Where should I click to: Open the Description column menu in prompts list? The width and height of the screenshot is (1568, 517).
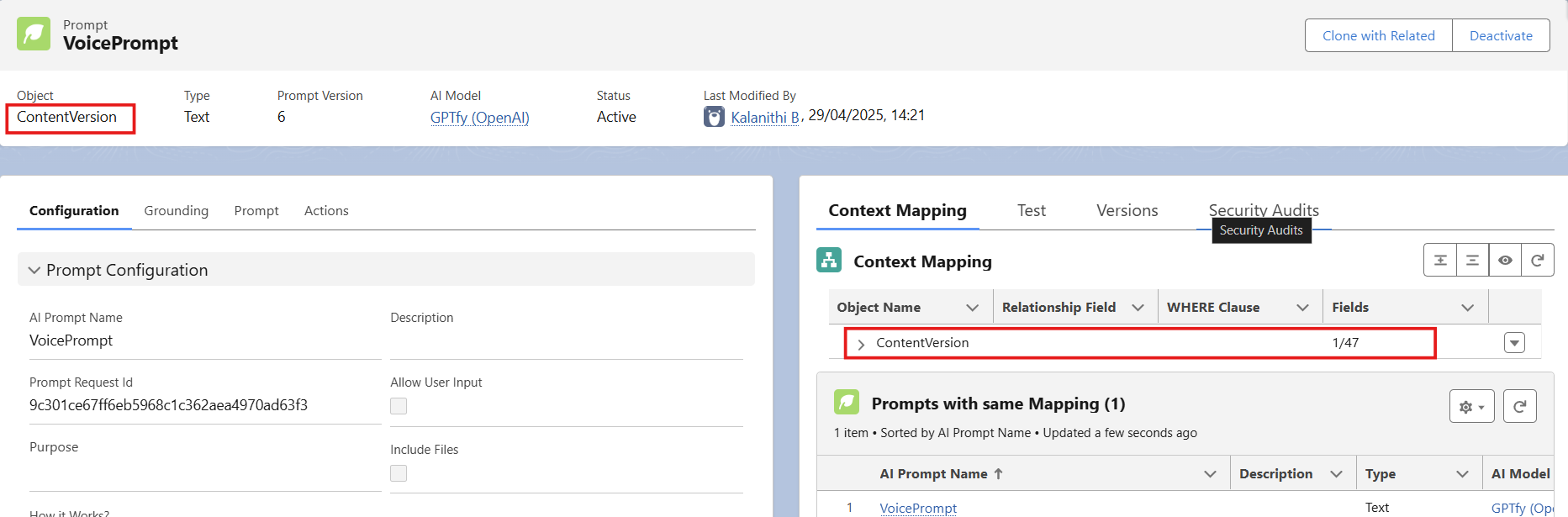1337,474
